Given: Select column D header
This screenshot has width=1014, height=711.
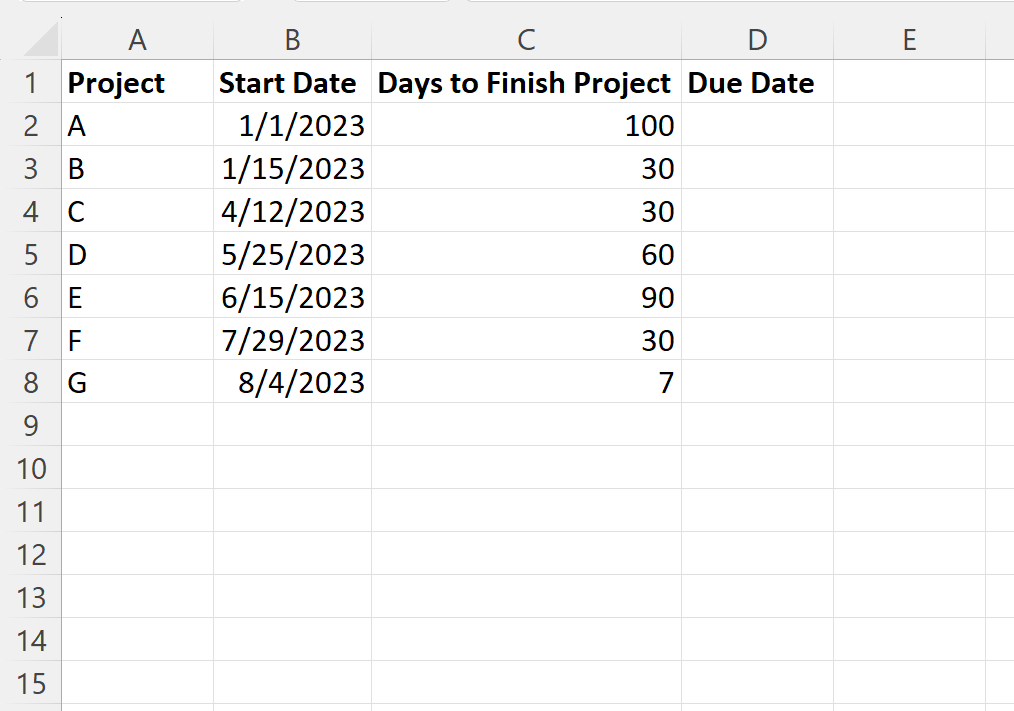Looking at the screenshot, I should pyautogui.click(x=756, y=40).
